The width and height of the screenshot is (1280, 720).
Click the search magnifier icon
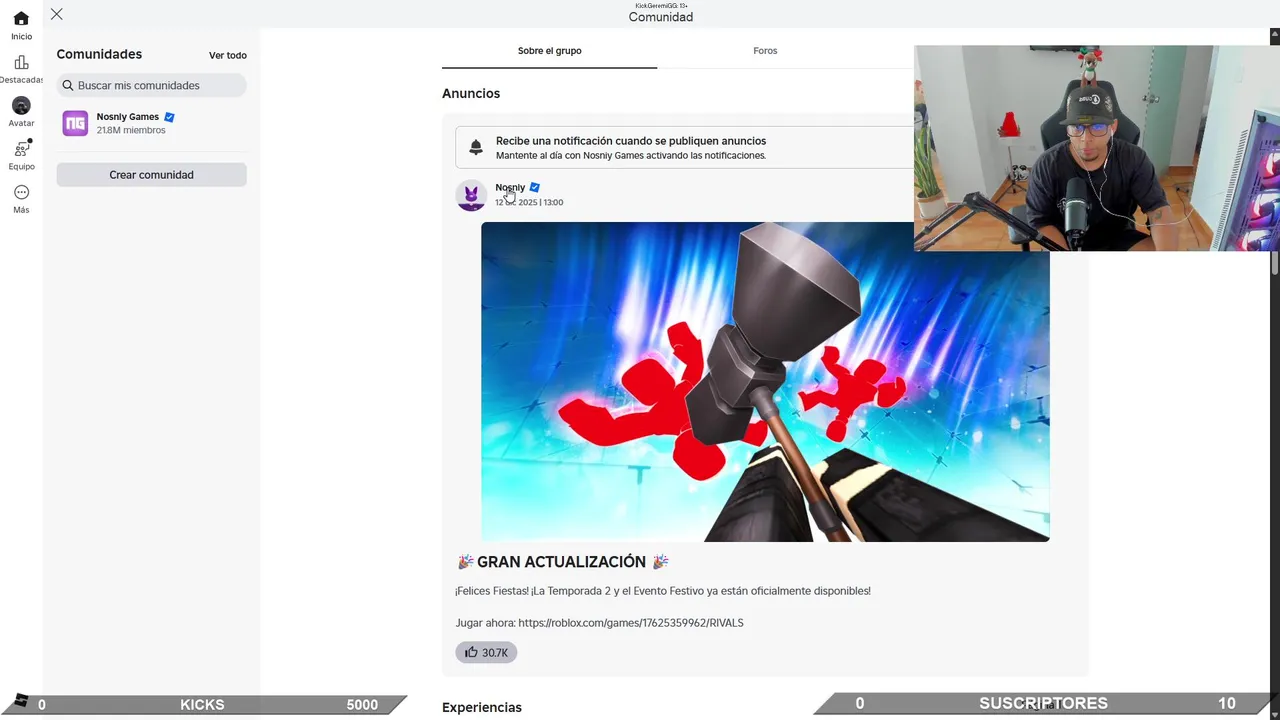click(68, 86)
